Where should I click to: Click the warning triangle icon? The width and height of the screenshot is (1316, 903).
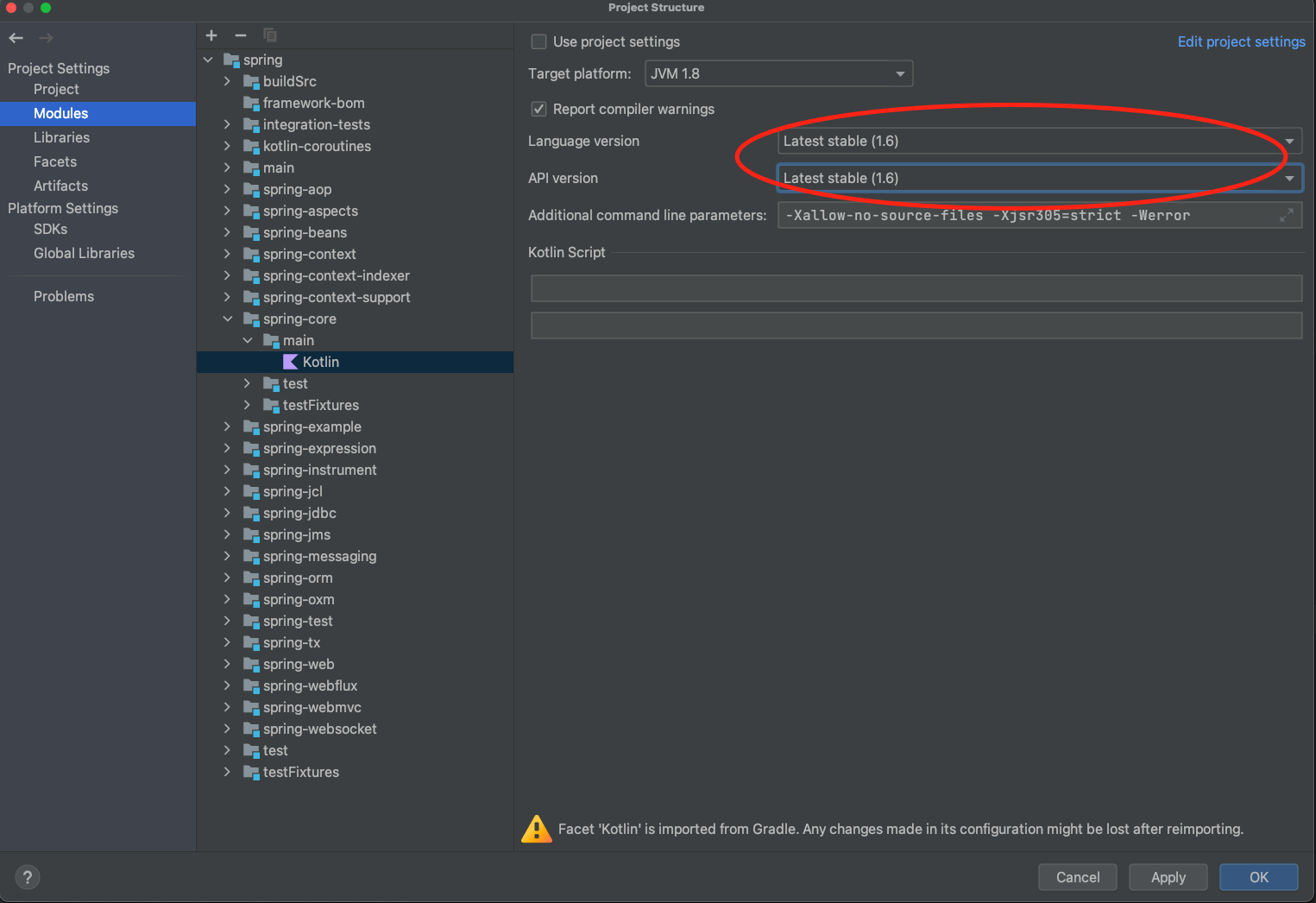(x=537, y=829)
